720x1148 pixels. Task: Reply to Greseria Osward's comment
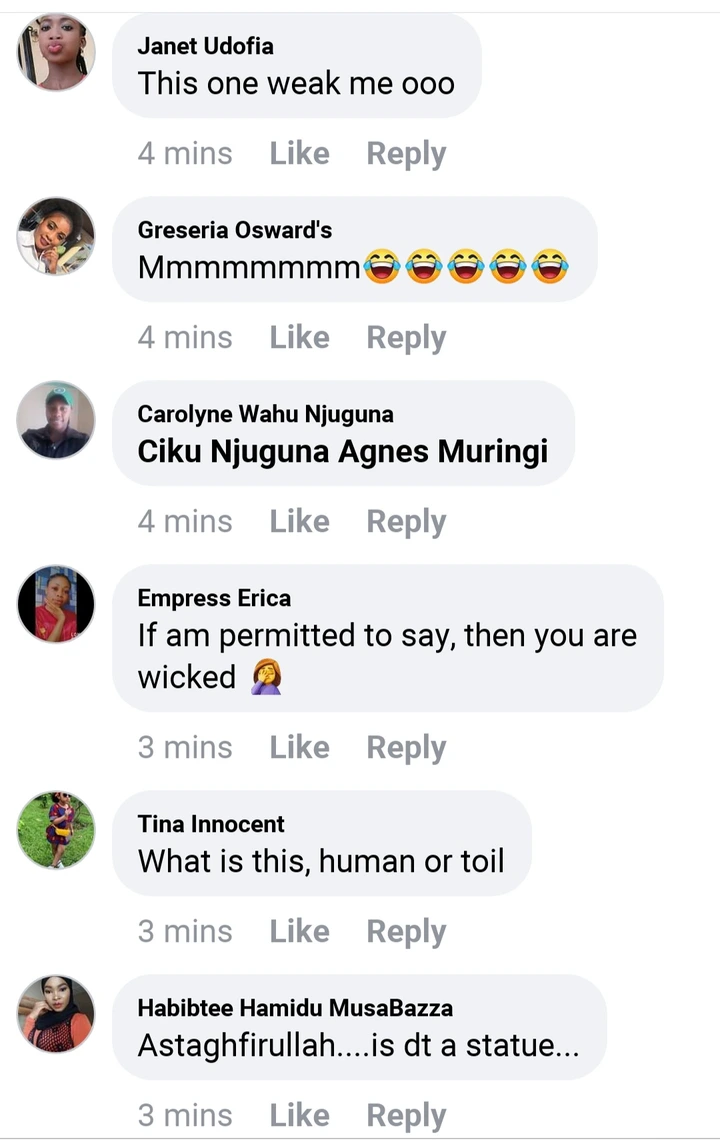[406, 338]
